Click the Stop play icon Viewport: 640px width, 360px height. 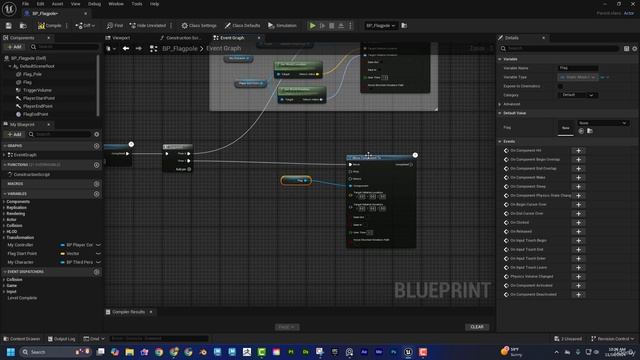331,25
